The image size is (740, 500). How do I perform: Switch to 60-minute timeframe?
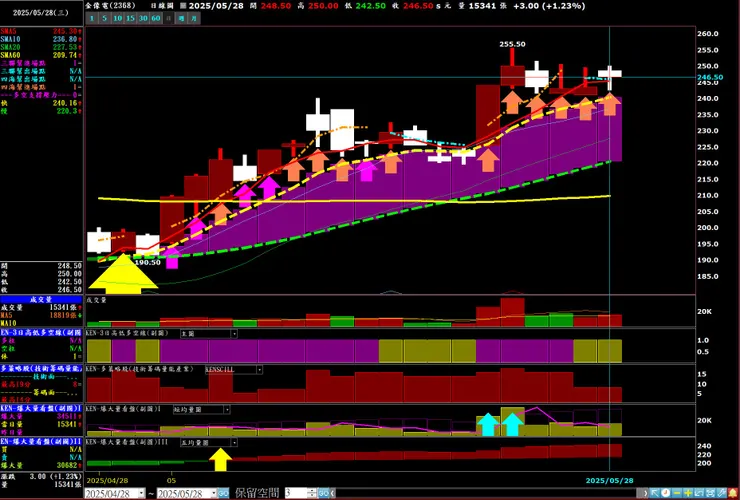click(x=156, y=18)
